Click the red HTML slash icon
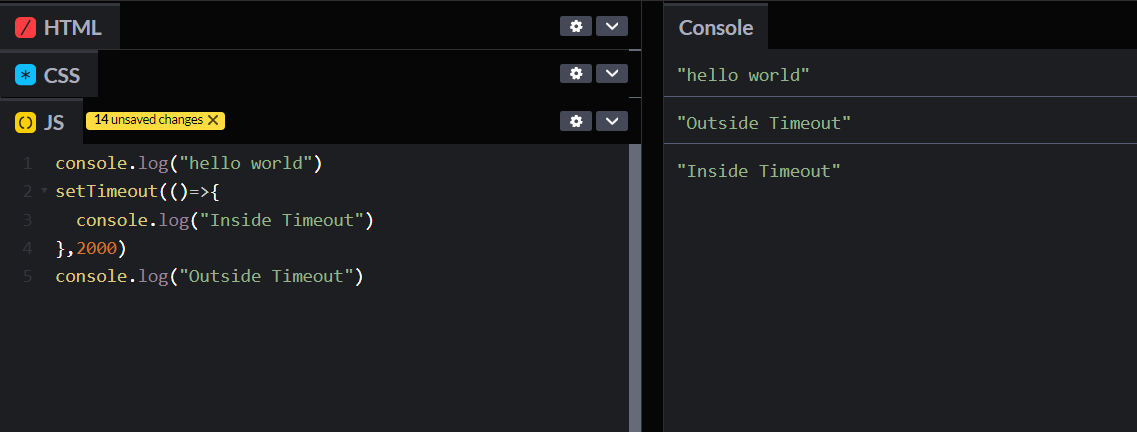The height and width of the screenshot is (432, 1137). 25,27
